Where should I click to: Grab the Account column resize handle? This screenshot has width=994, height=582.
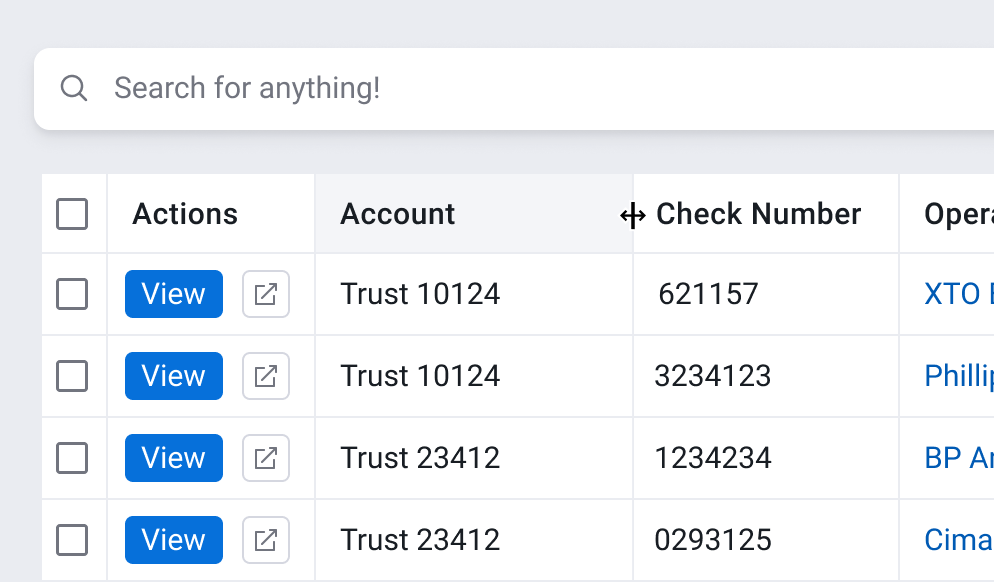632,215
